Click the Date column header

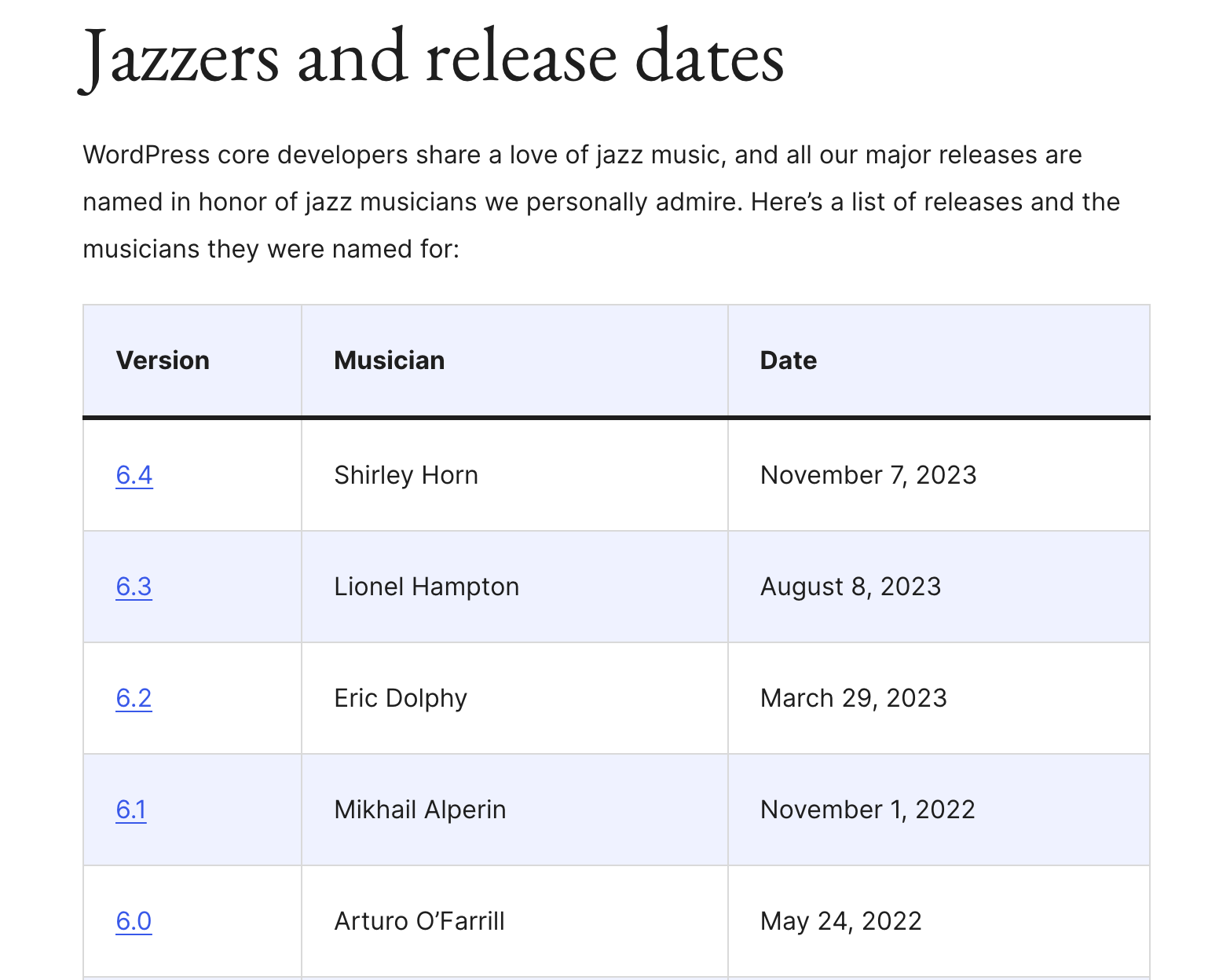789,360
